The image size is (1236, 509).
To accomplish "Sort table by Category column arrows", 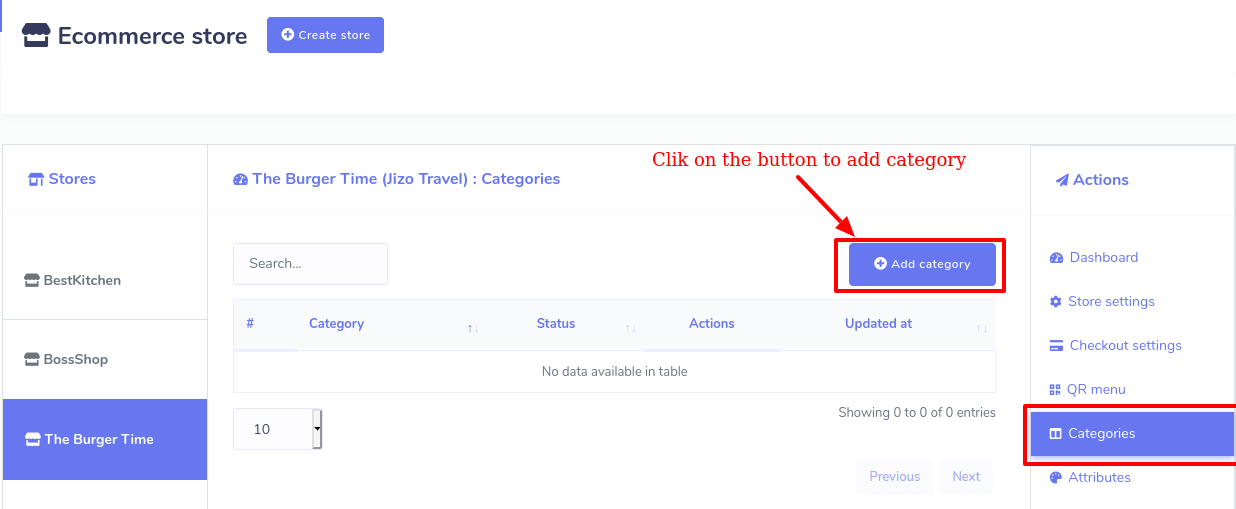I will pos(473,328).
